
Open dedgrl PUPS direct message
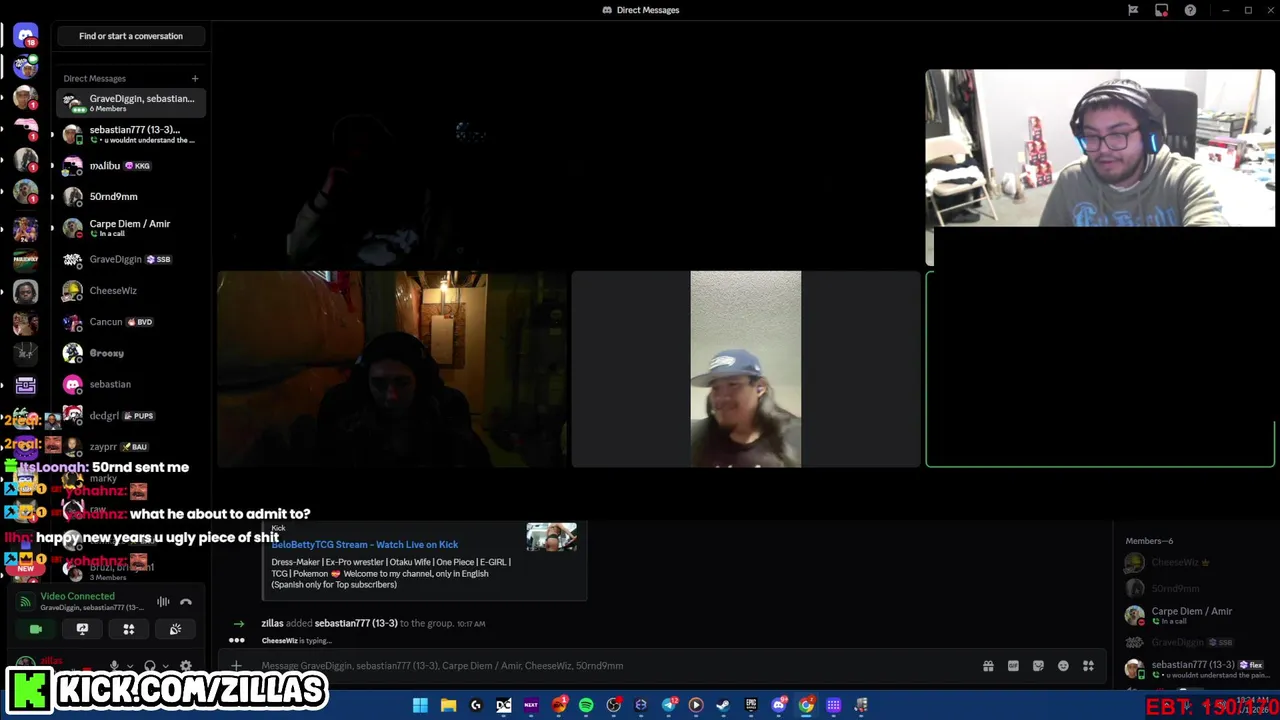coord(131,415)
